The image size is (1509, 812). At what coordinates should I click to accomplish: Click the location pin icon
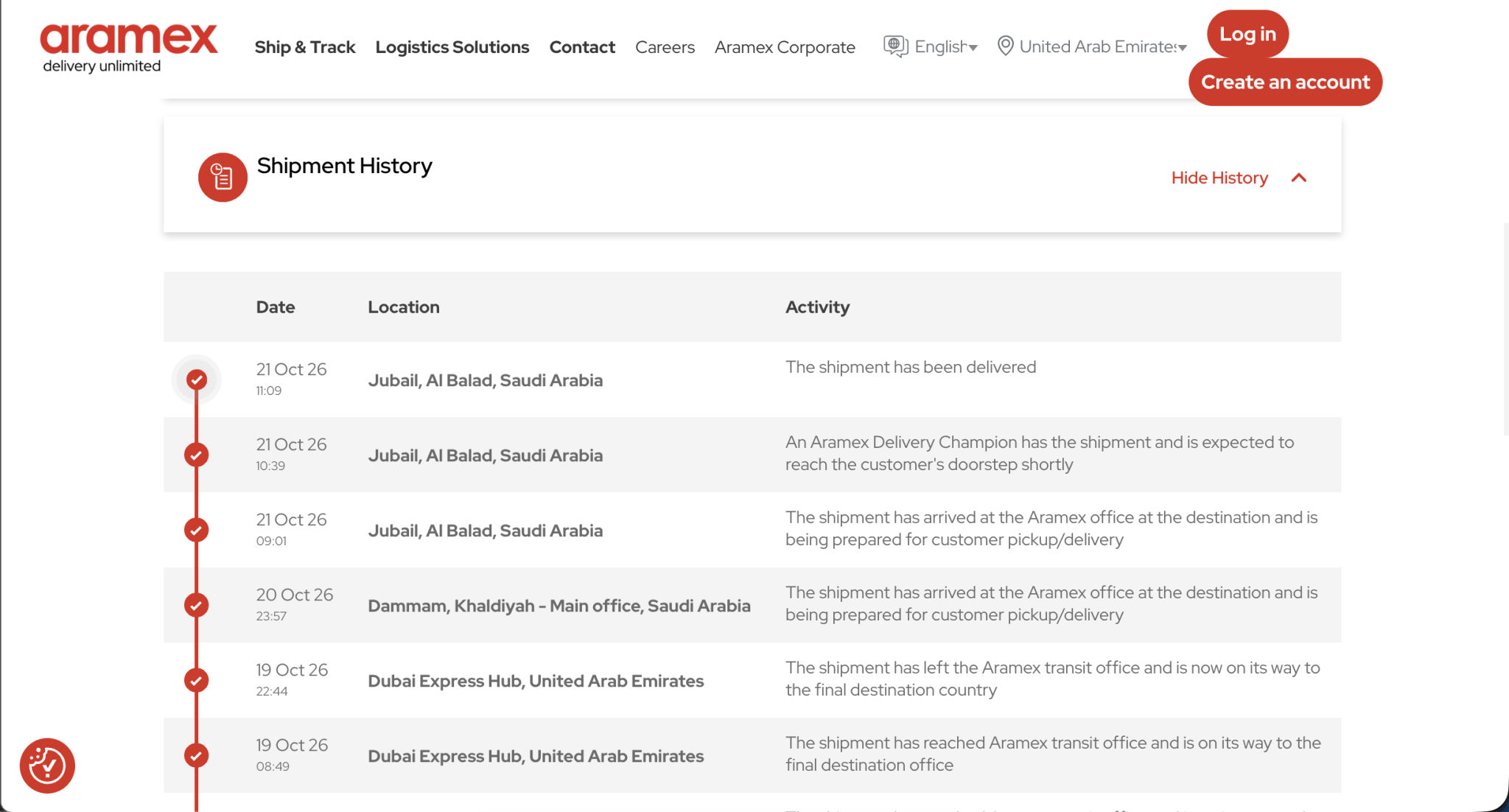tap(1005, 46)
